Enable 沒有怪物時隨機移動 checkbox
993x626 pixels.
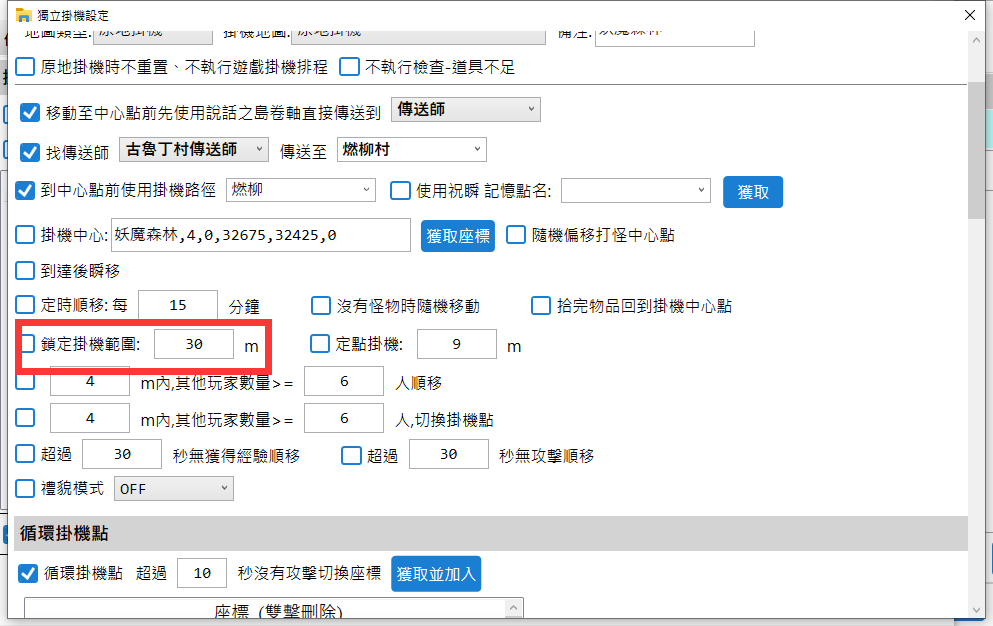click(321, 305)
